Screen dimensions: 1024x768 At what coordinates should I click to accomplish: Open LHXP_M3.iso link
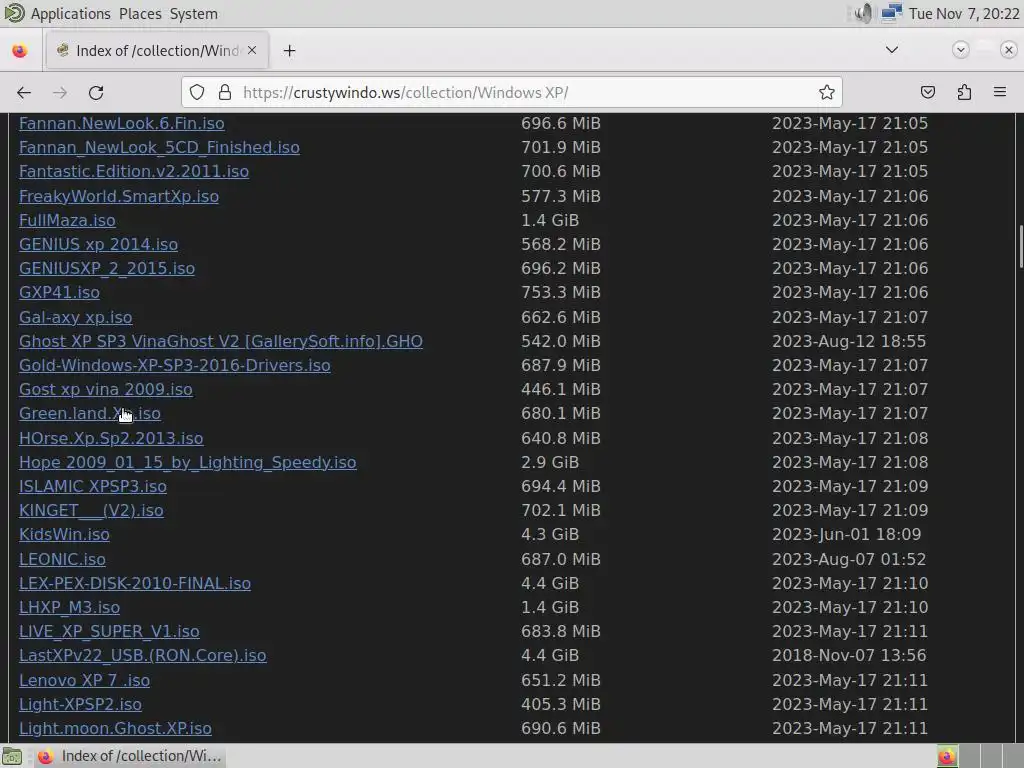coord(69,608)
